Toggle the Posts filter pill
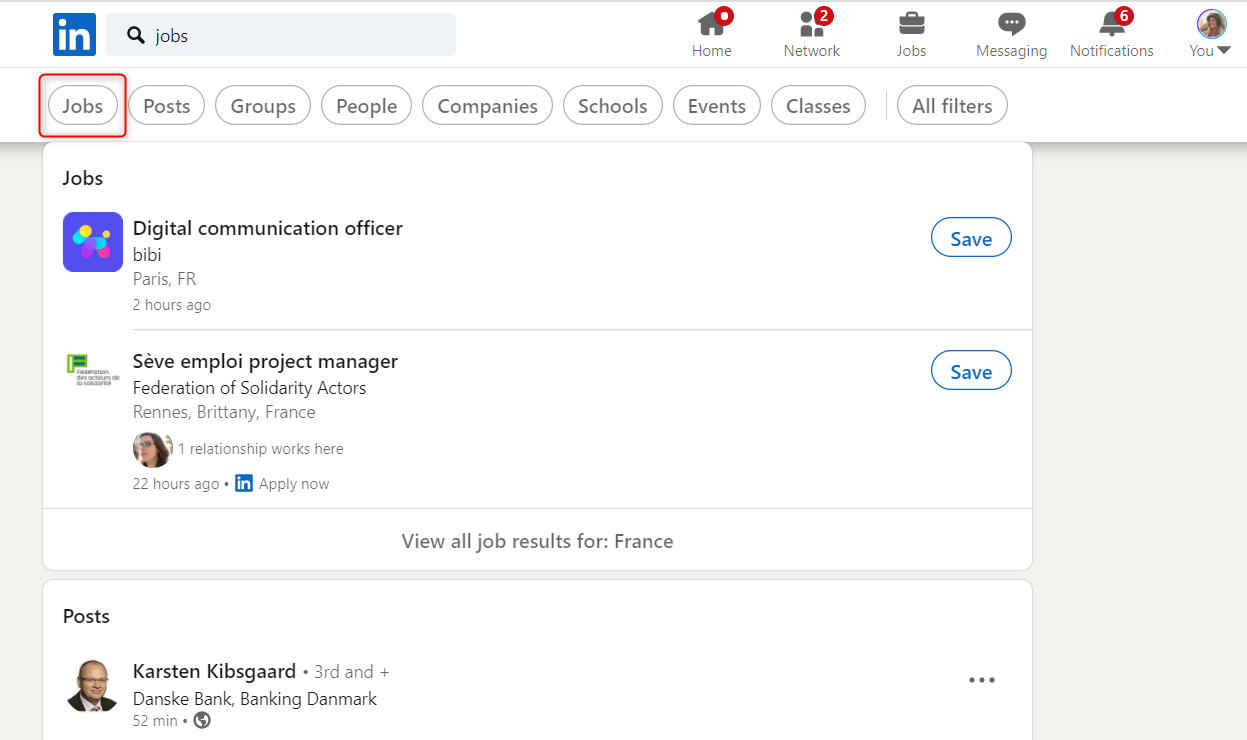This screenshot has height=740, width=1247. [166, 106]
